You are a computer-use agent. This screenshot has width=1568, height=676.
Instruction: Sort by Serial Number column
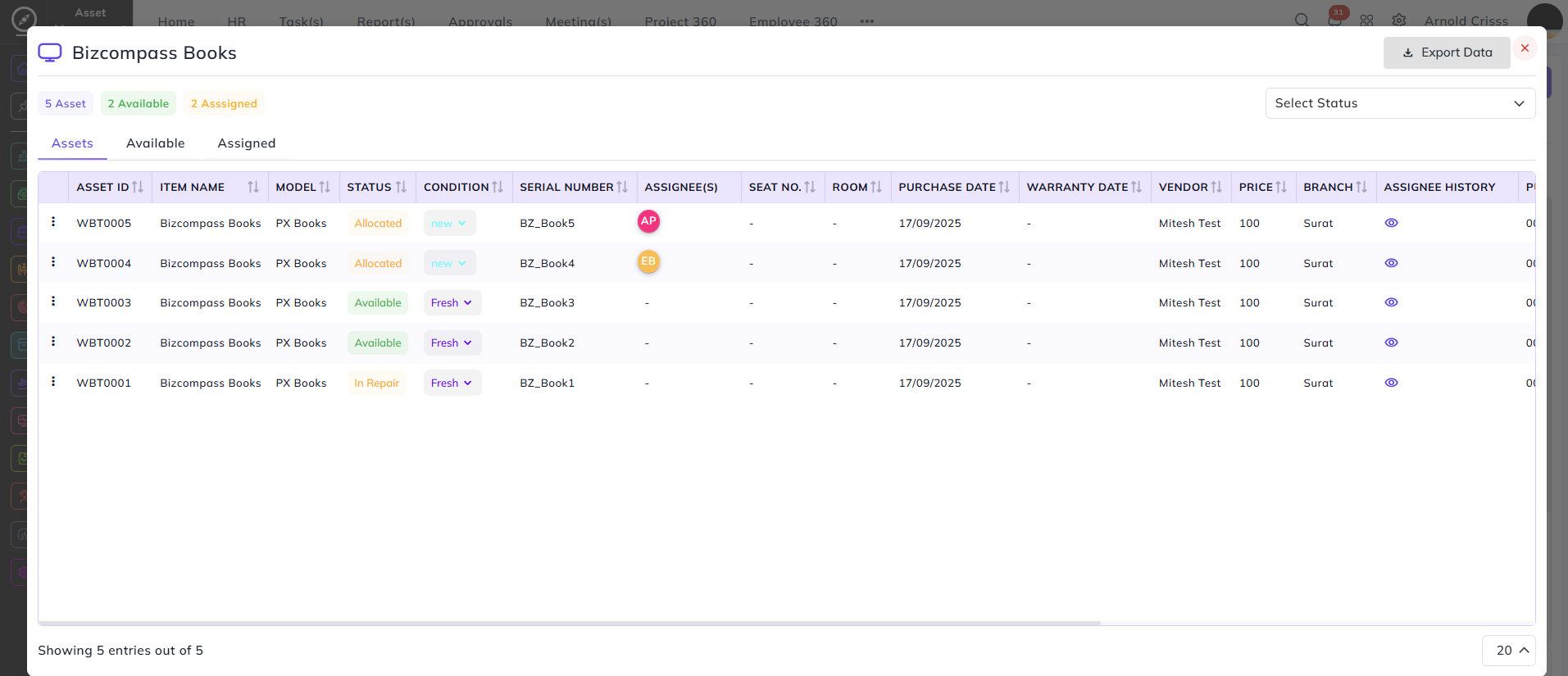pyautogui.click(x=622, y=187)
